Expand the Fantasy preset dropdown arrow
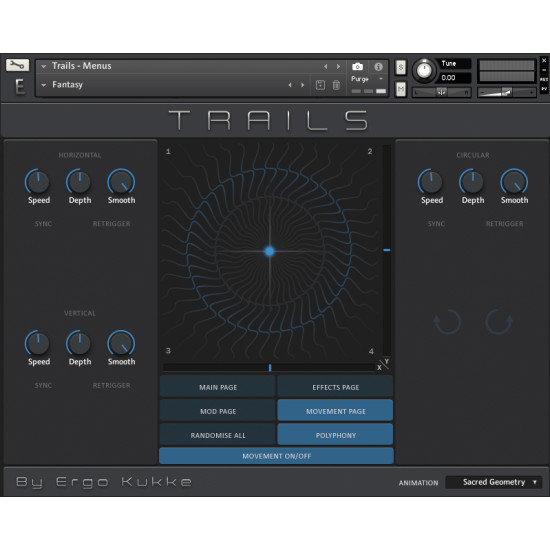This screenshot has height=550, width=550. click(x=43, y=85)
